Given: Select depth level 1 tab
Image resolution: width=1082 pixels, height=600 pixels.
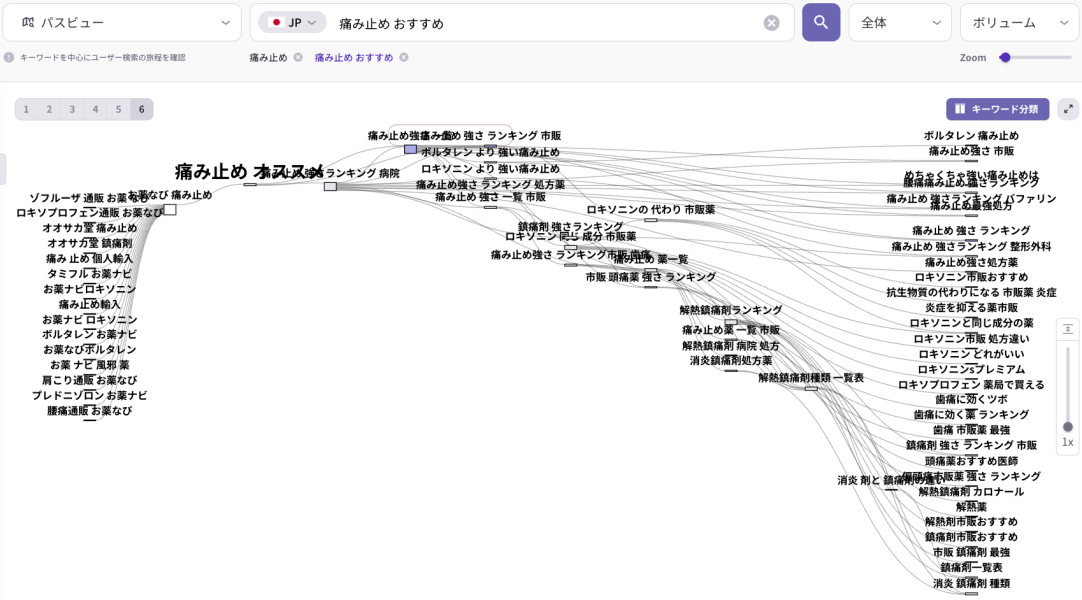Looking at the screenshot, I should [x=26, y=109].
